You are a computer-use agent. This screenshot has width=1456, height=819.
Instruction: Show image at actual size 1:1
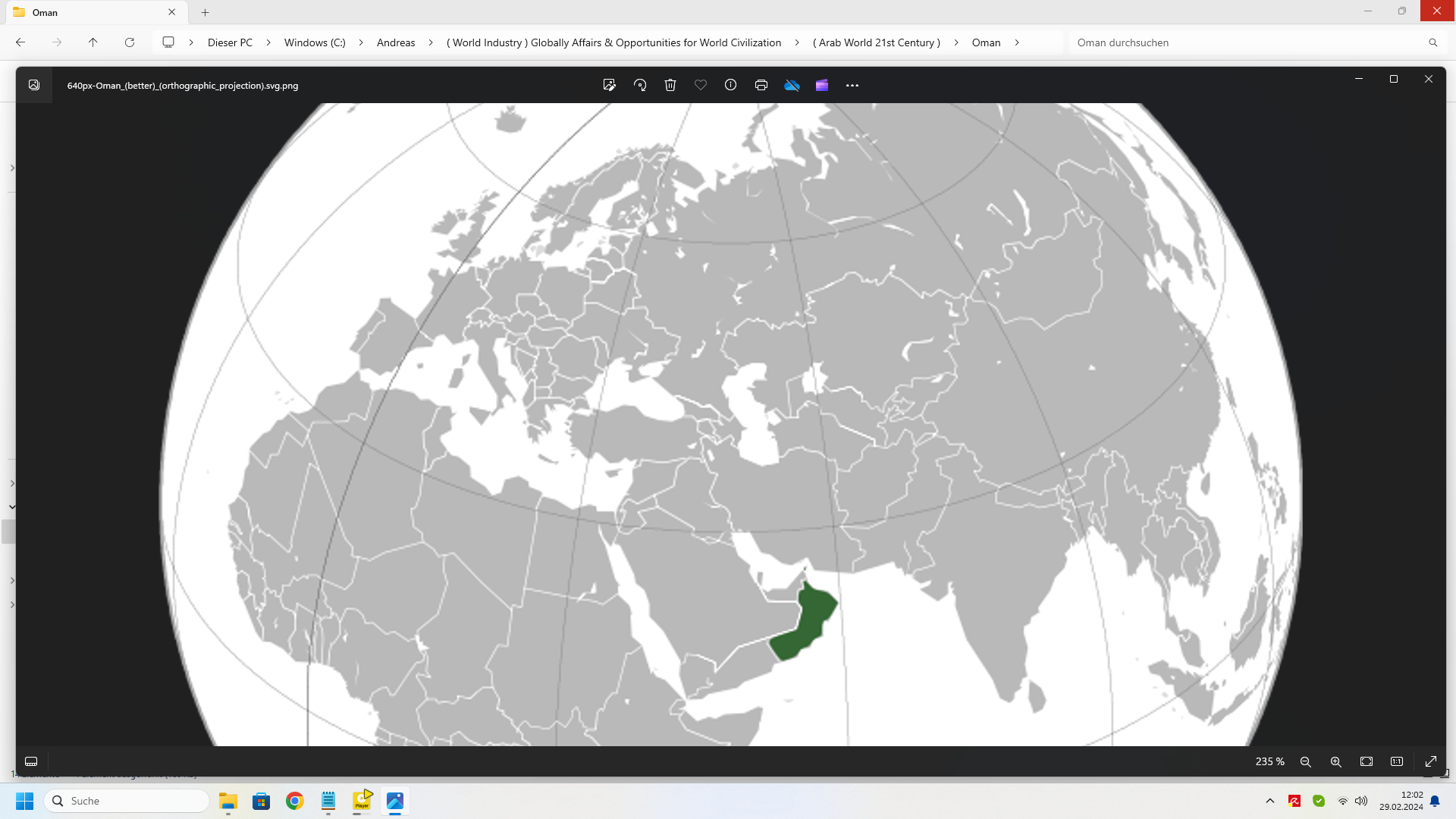[1397, 761]
